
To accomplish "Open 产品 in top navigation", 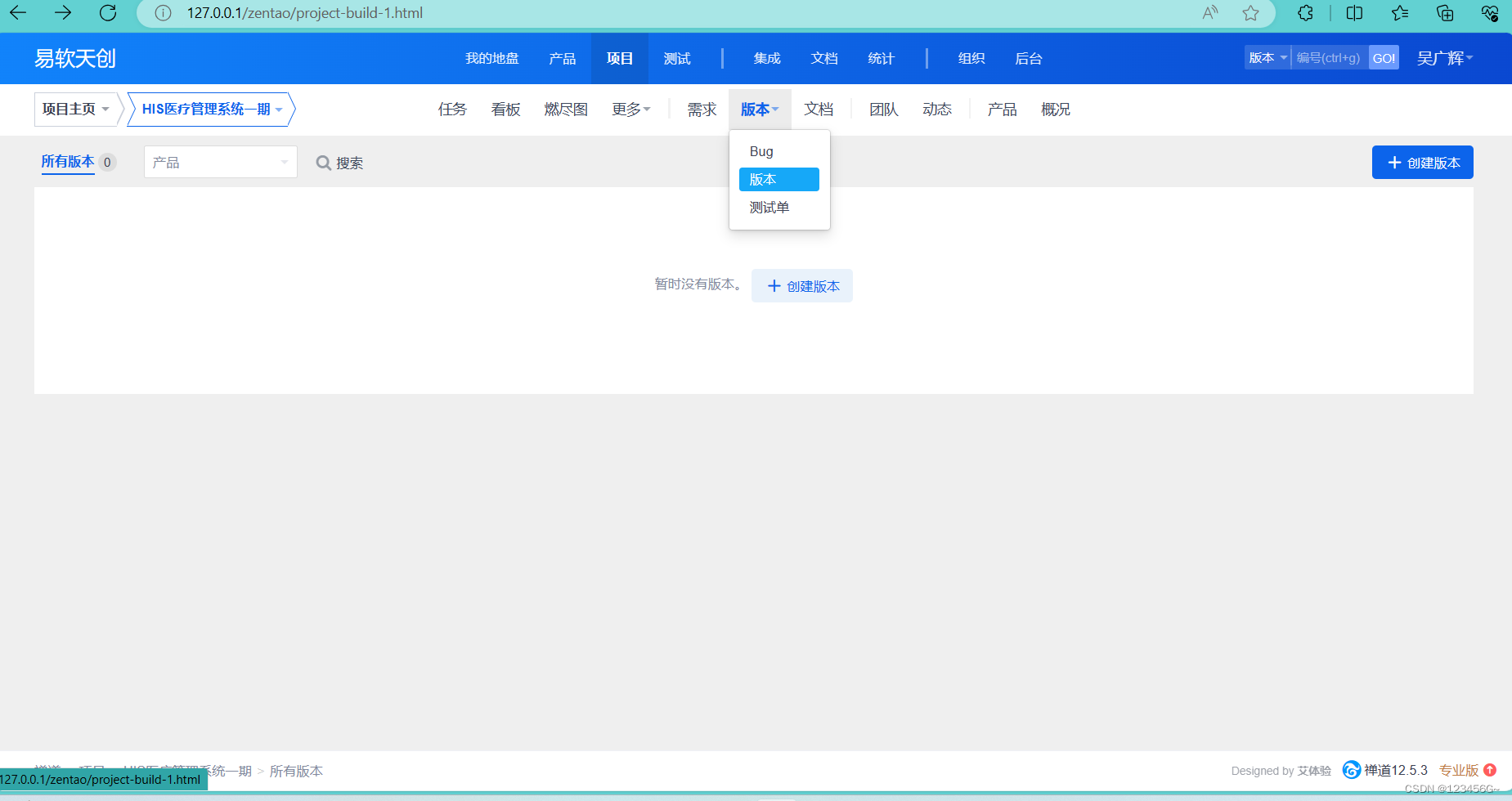I will 563,59.
